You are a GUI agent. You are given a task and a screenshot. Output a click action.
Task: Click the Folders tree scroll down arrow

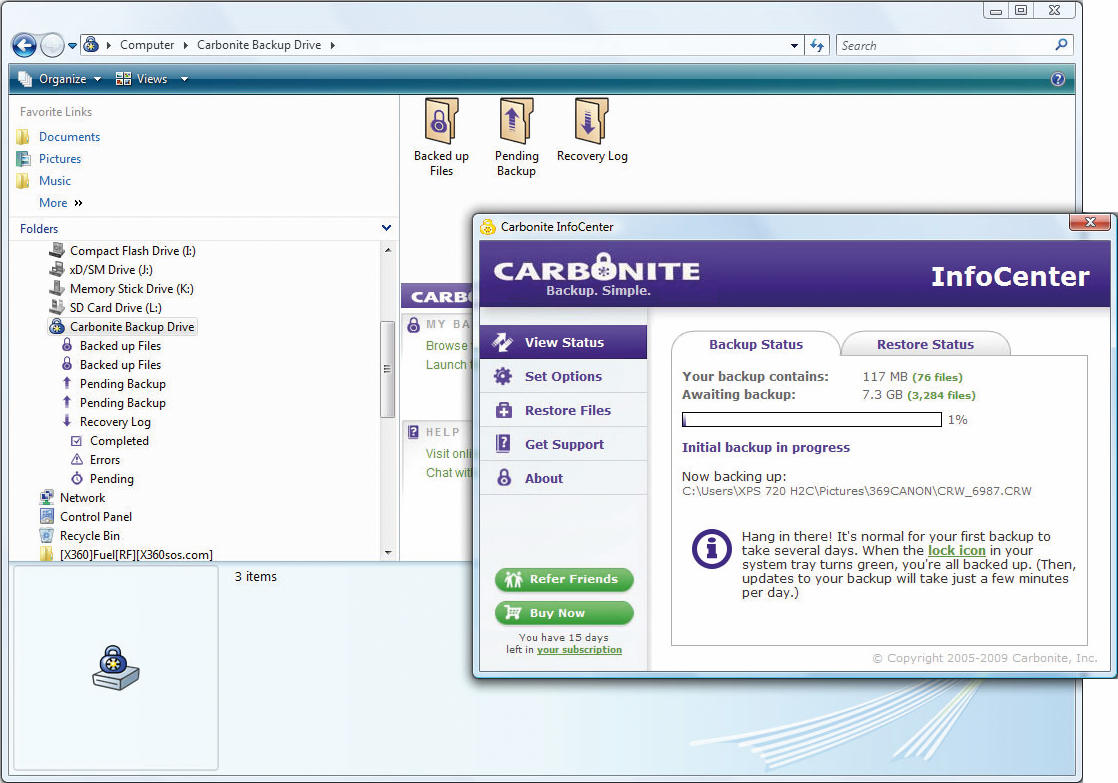[388, 553]
